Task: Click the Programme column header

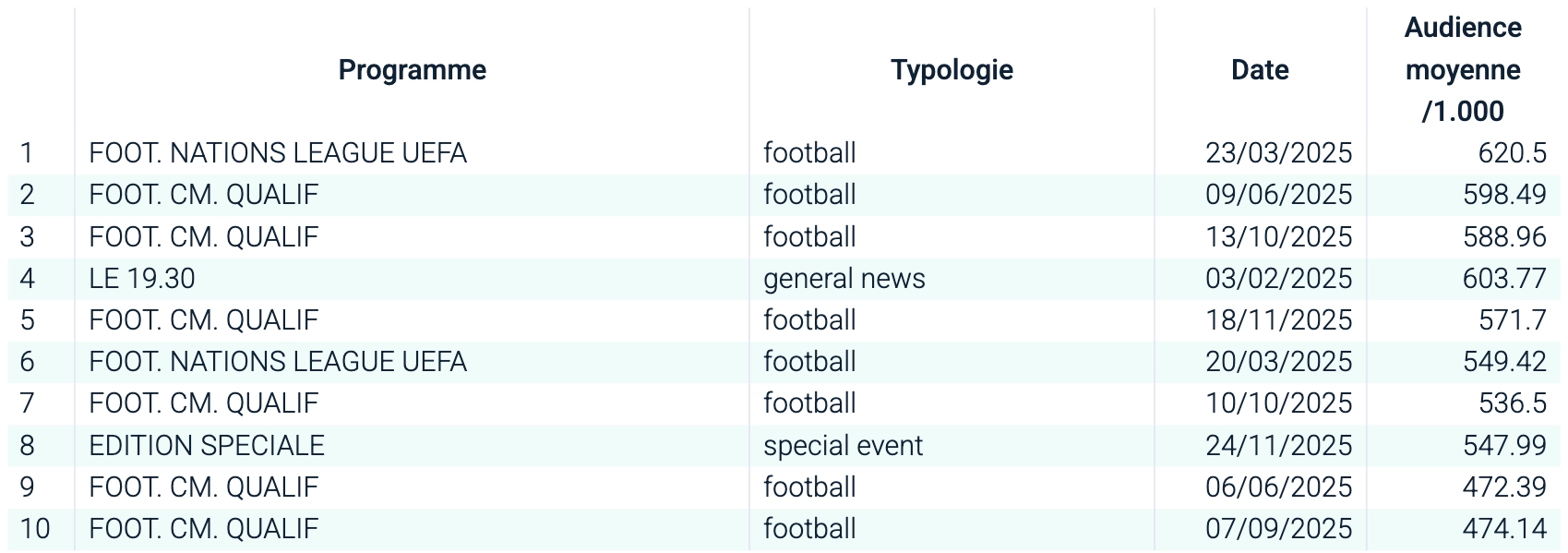Action: point(412,70)
